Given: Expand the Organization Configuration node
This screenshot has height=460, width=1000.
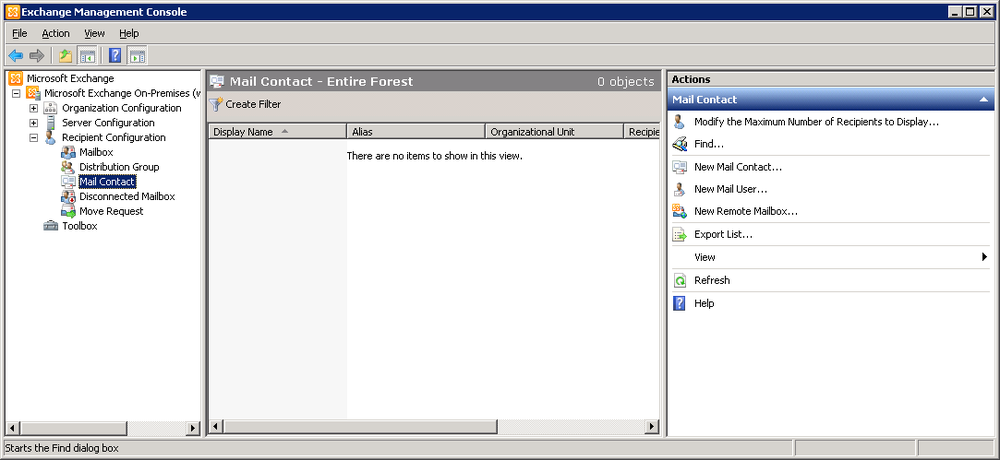Looking at the screenshot, I should [x=34, y=108].
